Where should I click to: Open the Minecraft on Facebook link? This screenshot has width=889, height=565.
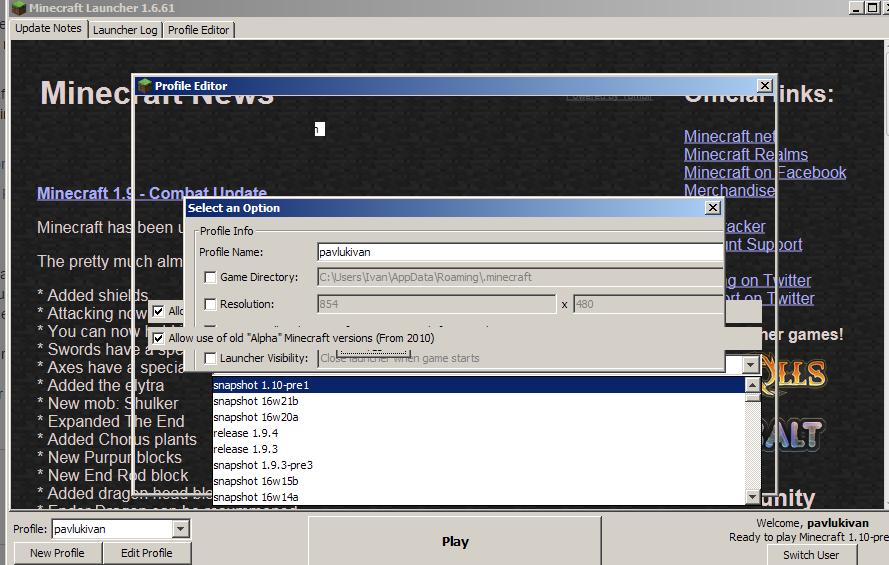point(765,173)
